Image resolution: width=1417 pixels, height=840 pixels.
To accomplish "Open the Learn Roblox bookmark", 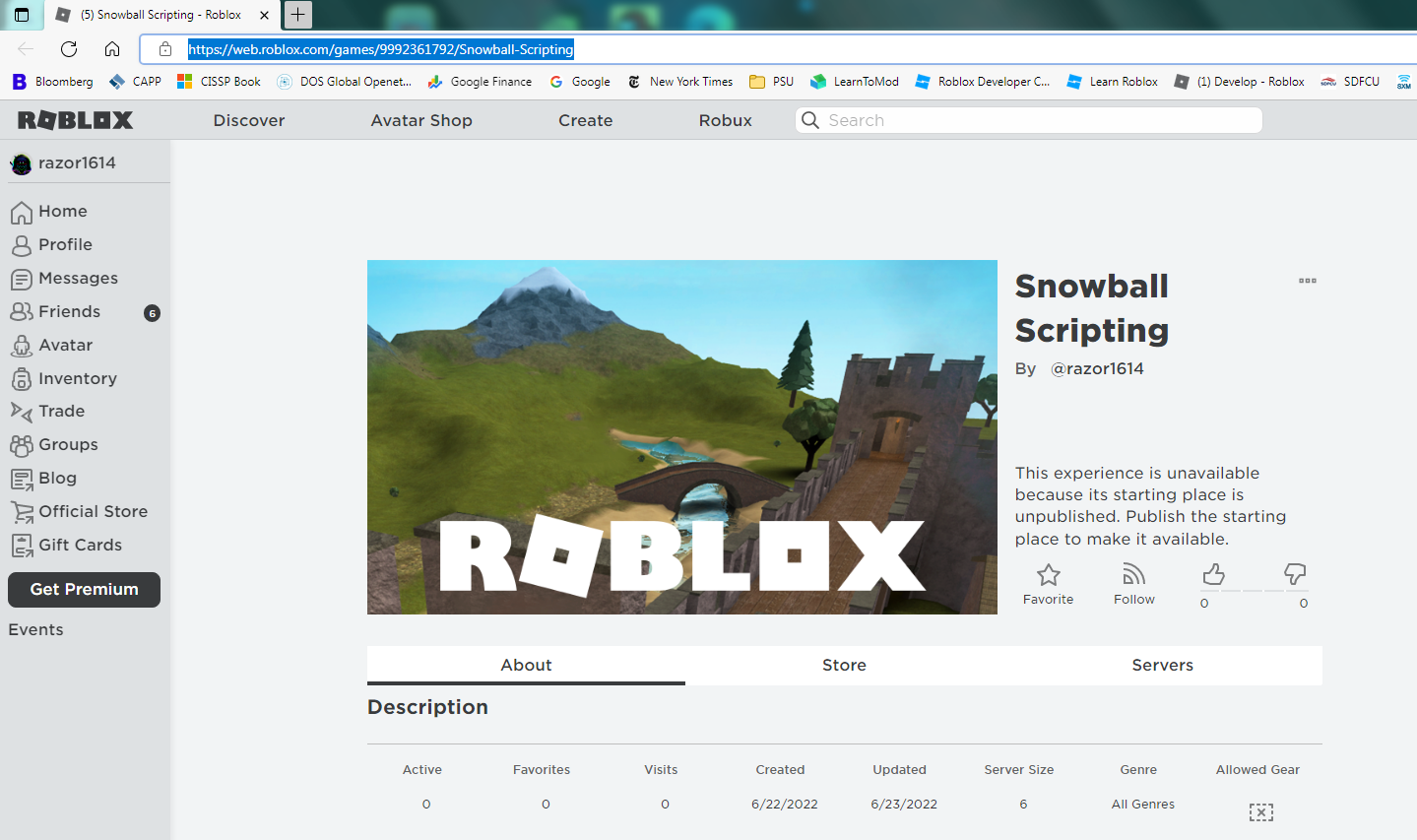I will tap(1112, 82).
